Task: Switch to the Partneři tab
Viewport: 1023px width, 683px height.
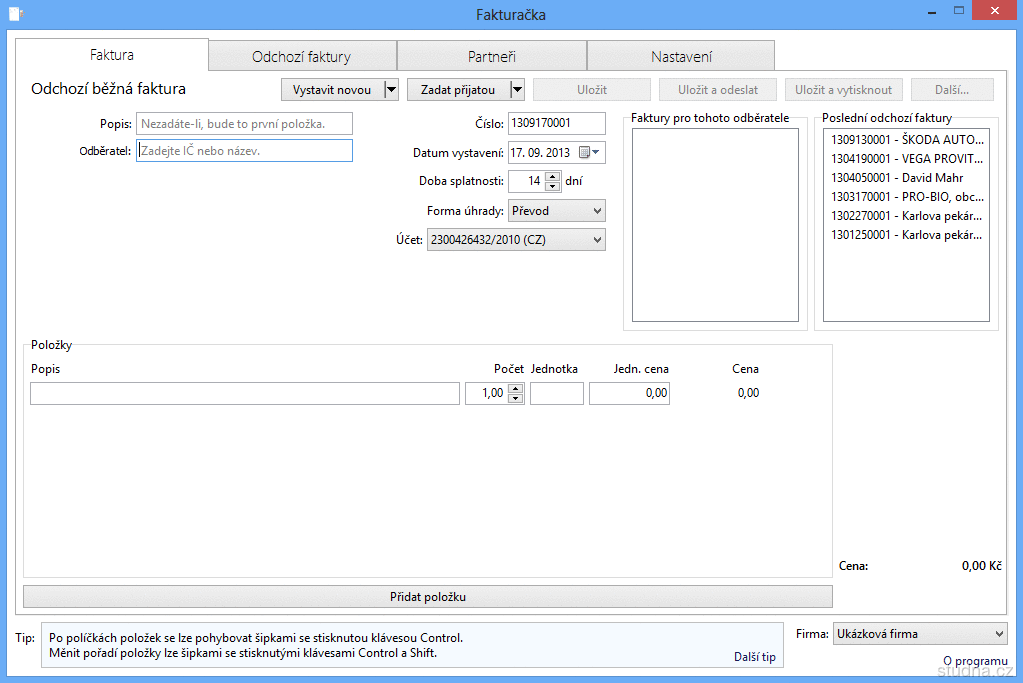Action: [x=491, y=57]
